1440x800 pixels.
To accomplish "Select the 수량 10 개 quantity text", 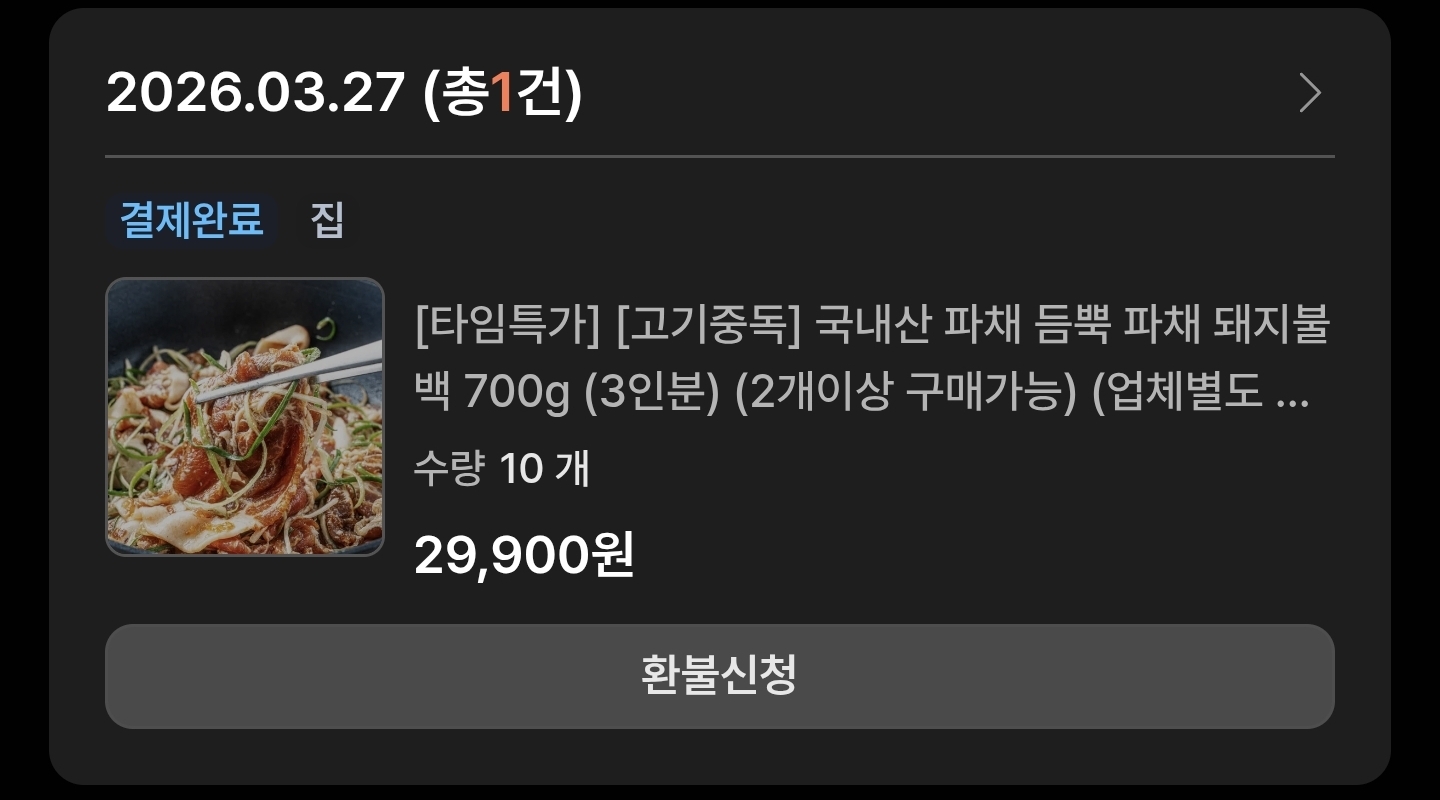I will pos(502,468).
